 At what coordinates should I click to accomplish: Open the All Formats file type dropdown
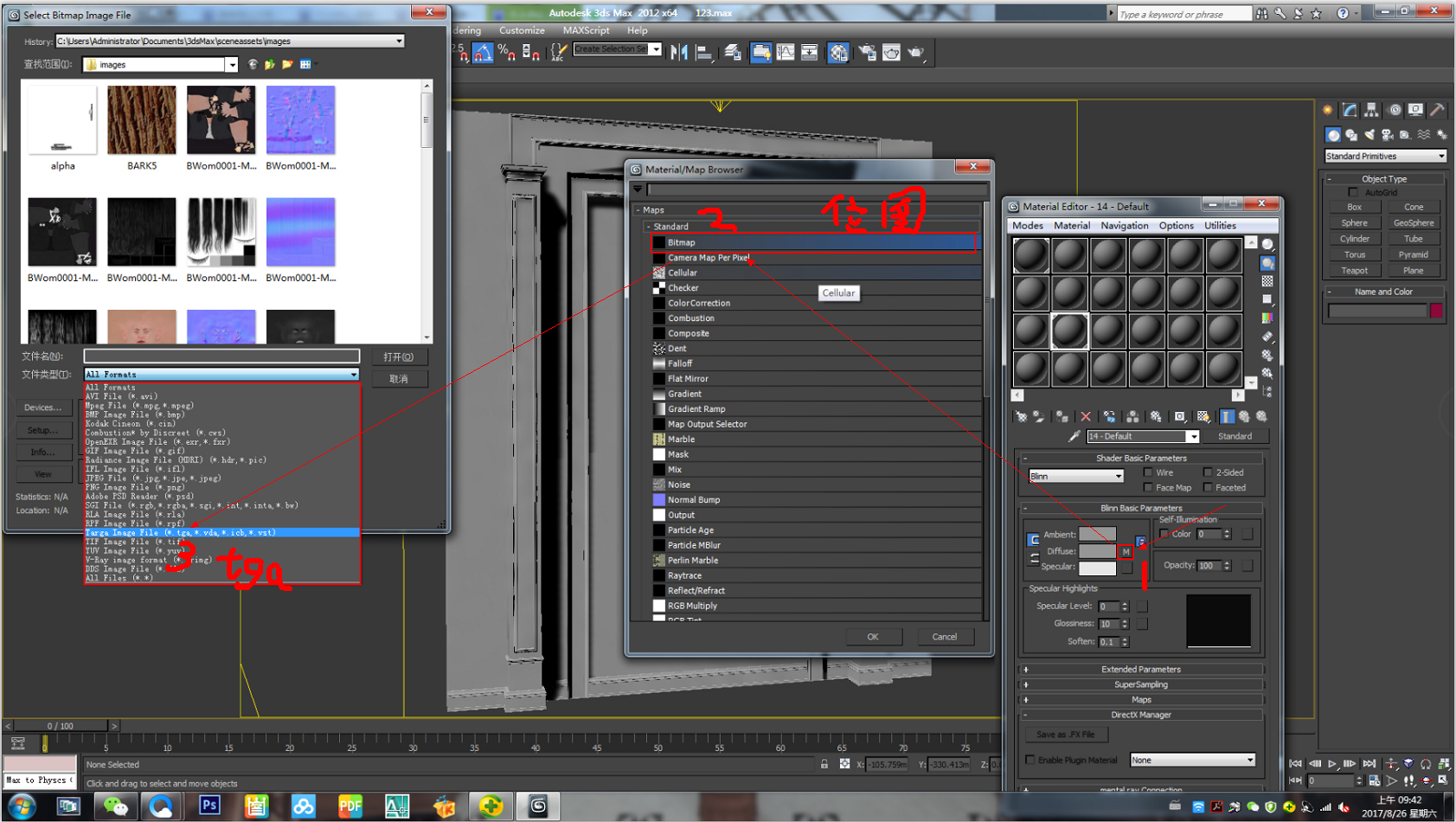pyautogui.click(x=221, y=375)
